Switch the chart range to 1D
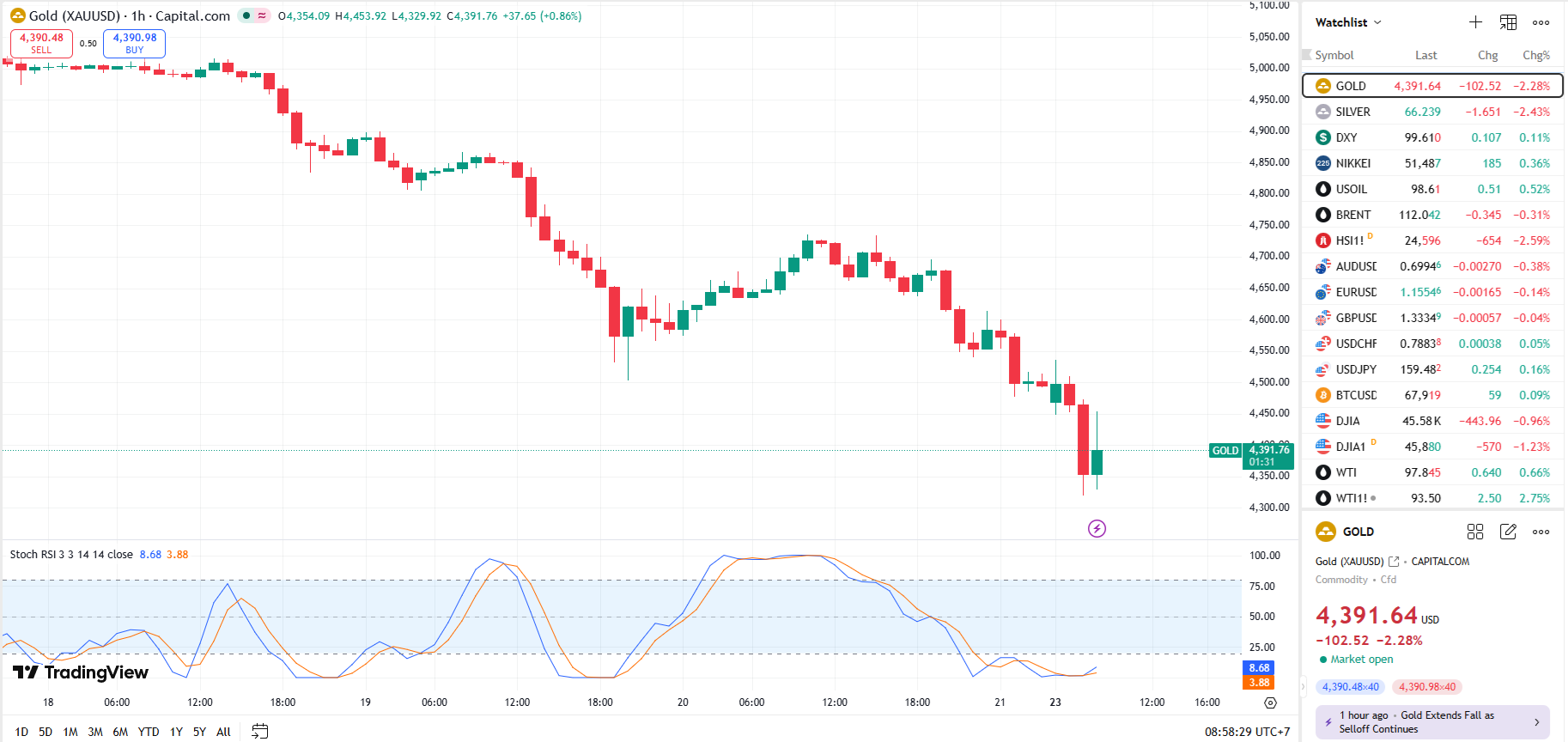The image size is (1568, 742). (x=21, y=732)
